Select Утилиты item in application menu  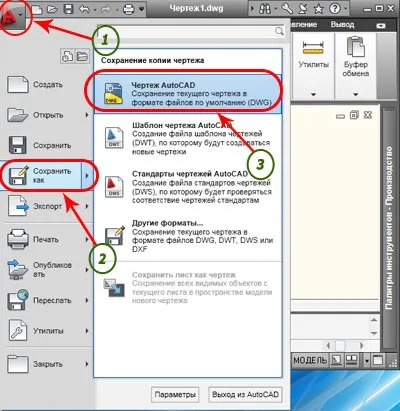pos(43,331)
